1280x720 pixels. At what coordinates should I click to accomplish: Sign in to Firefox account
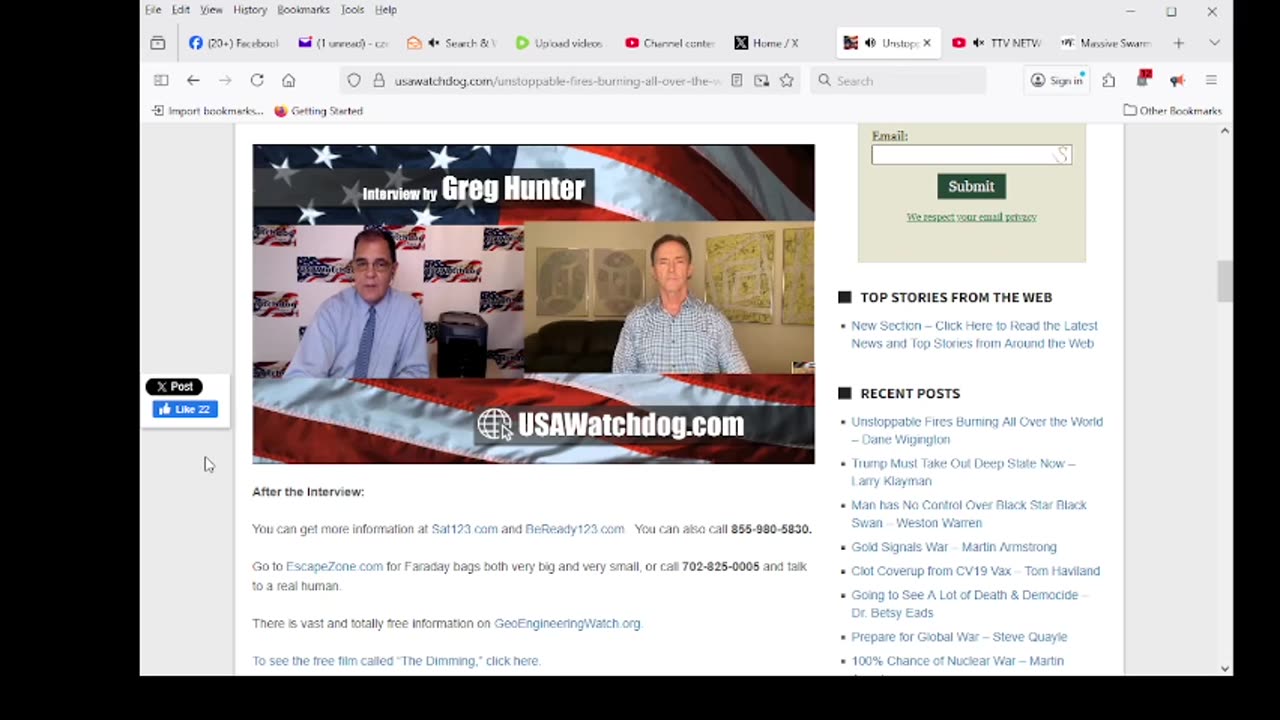click(x=1057, y=80)
